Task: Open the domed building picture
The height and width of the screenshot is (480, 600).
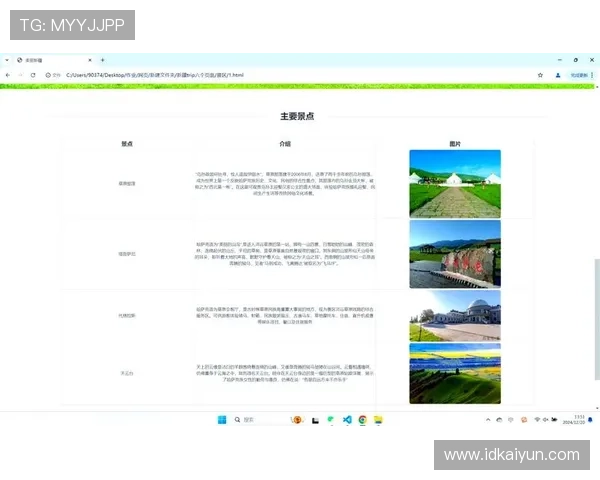Action: pyautogui.click(x=455, y=315)
